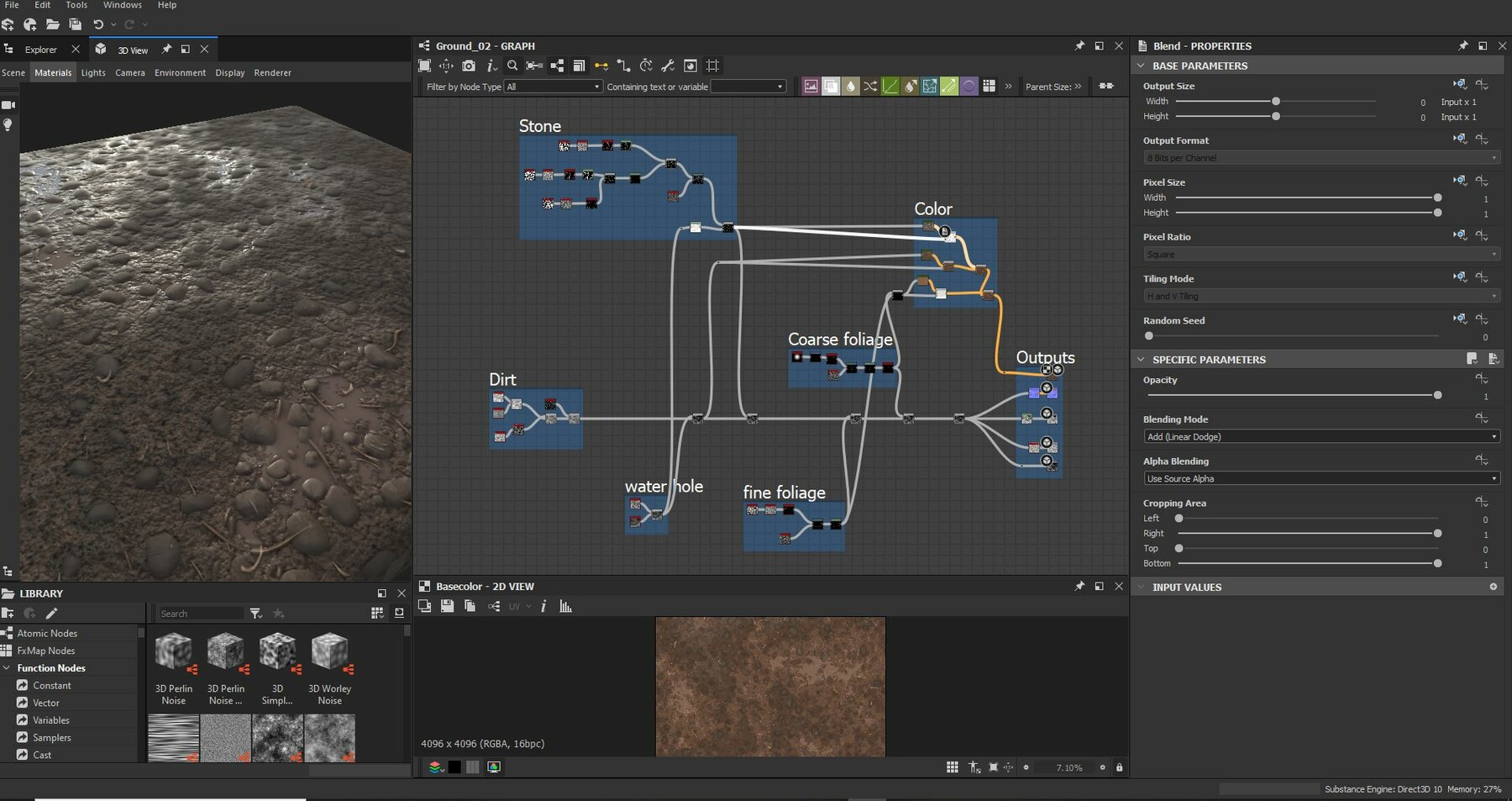Screen dimensions: 1512x801
Task: Show the histogram in the 2D view toolbar
Action: pos(566,606)
